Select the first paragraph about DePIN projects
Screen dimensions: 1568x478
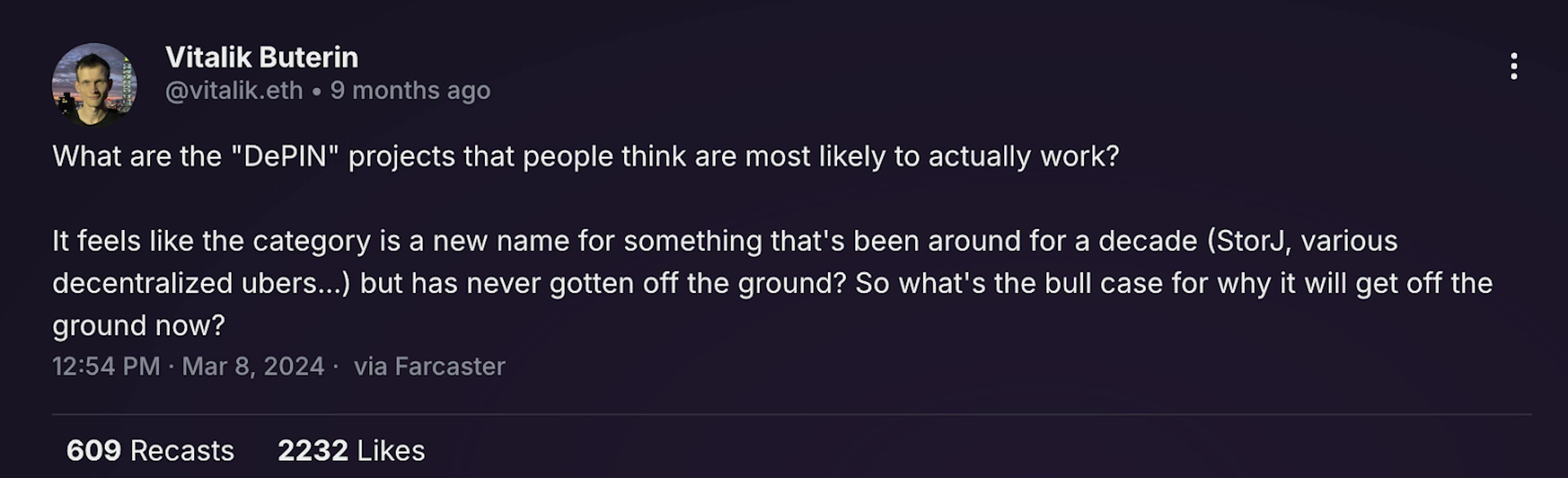585,157
